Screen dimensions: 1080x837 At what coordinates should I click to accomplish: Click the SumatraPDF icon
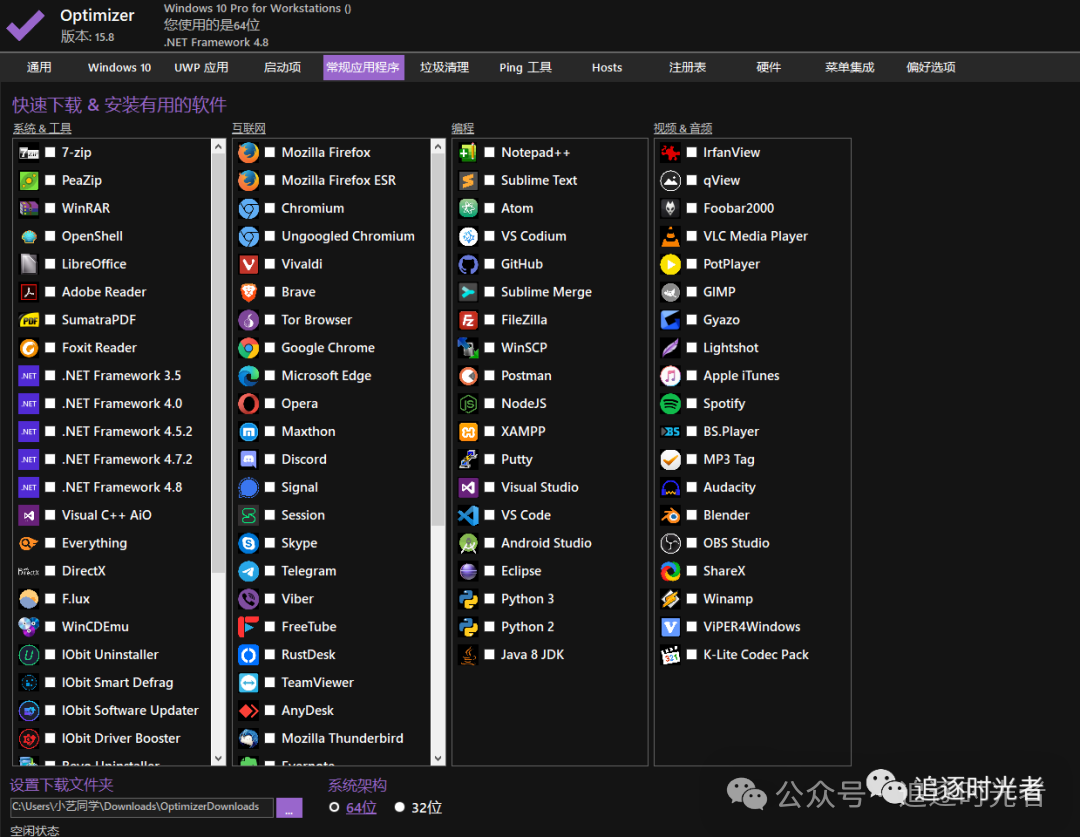[x=29, y=320]
